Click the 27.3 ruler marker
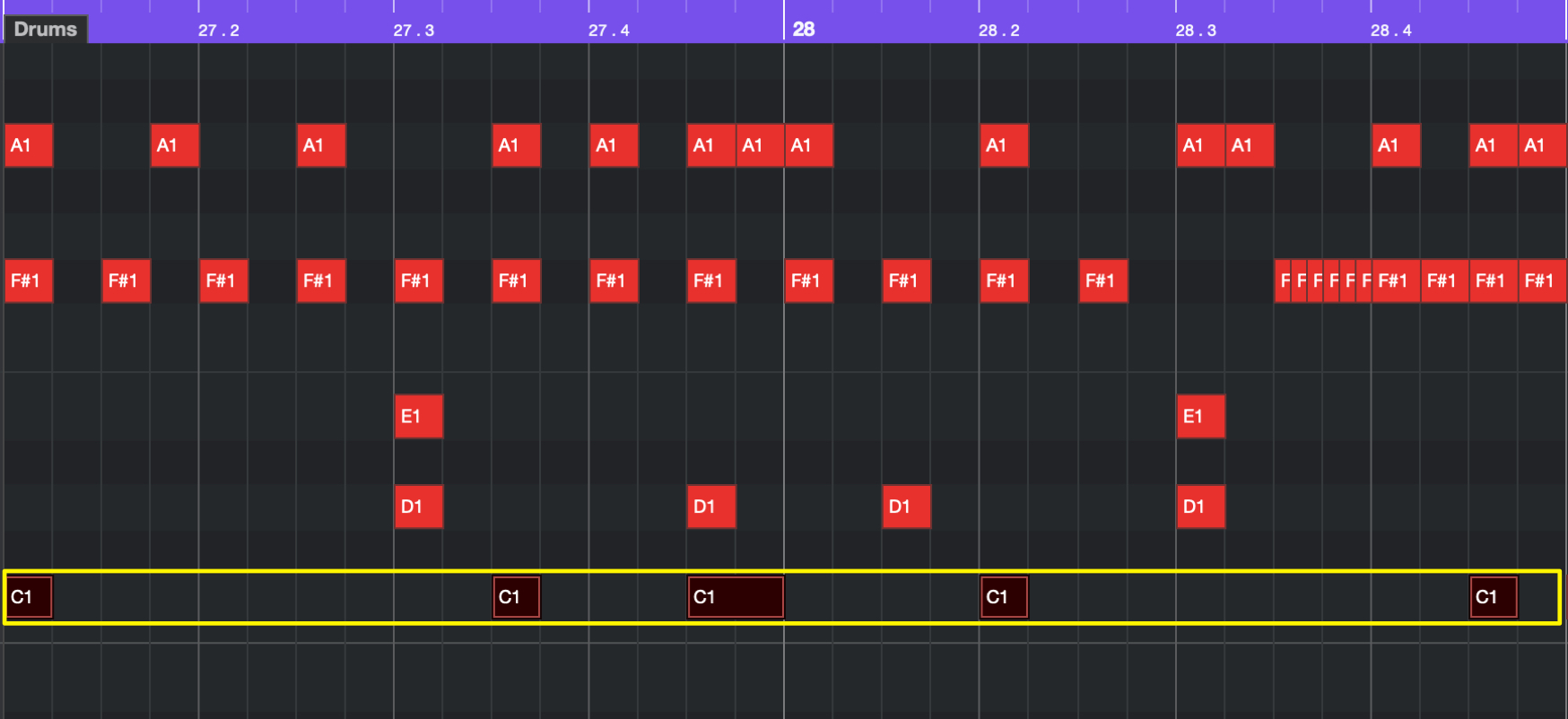 [x=414, y=30]
